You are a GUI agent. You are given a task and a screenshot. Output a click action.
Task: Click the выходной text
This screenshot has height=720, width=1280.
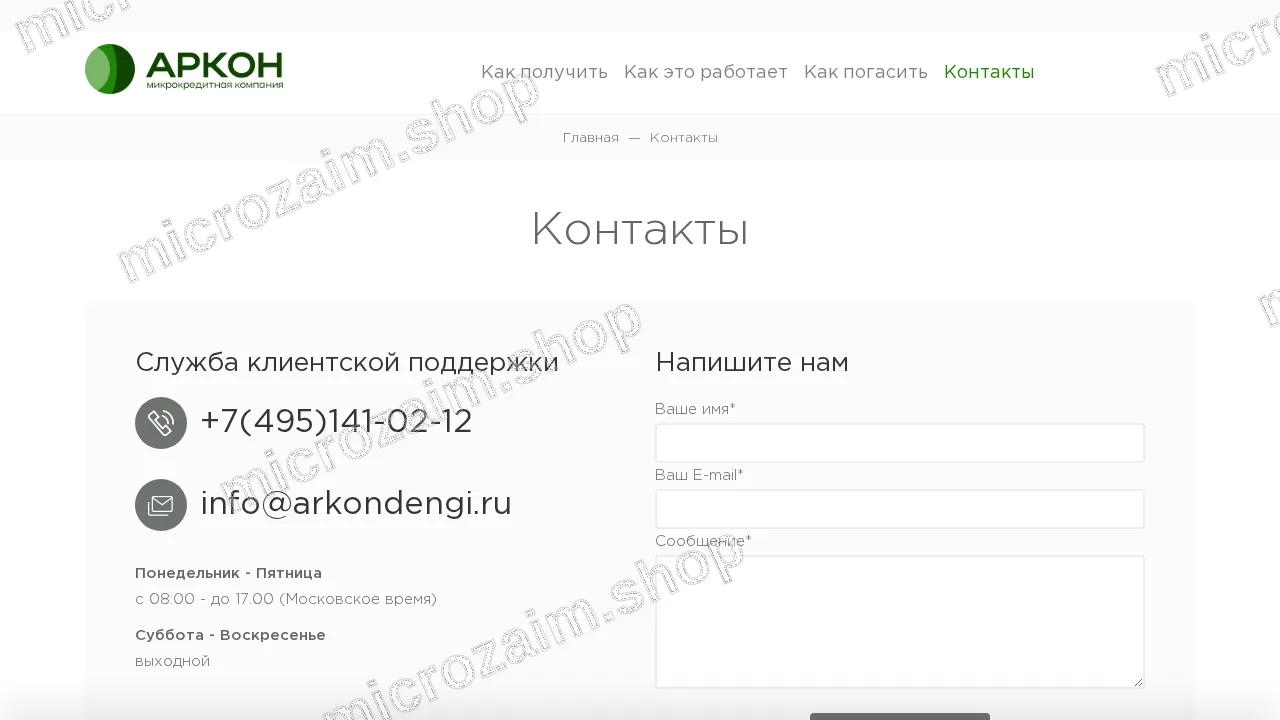coord(173,662)
